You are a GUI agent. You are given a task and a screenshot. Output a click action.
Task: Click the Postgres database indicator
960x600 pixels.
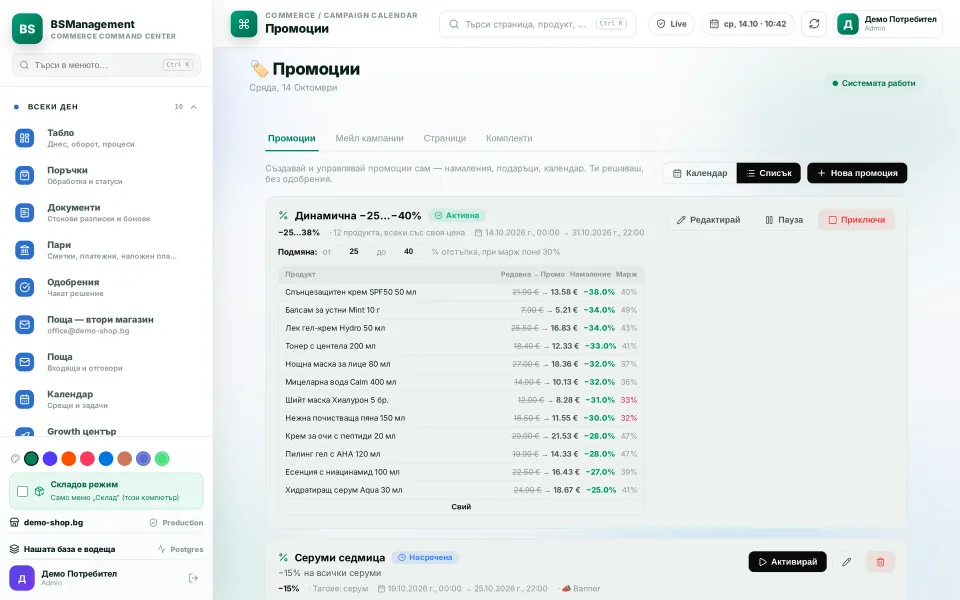click(181, 549)
